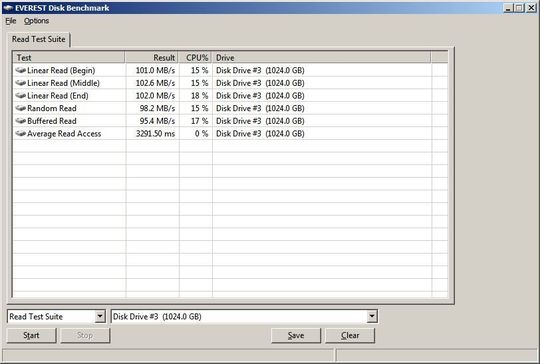
Task: Click the 102.0 MB/s result value
Action: point(155,95)
